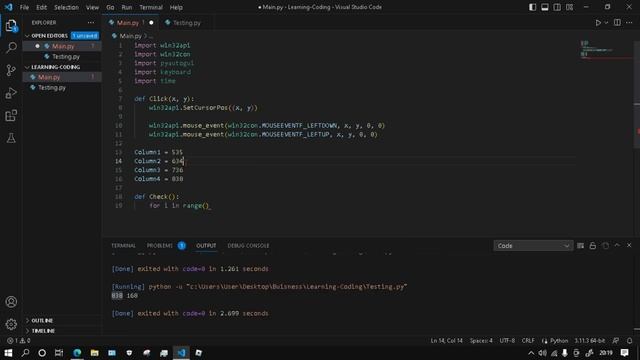This screenshot has height=360, width=640.
Task: Open Microsoft Edge from taskbar
Action: (x=77, y=353)
